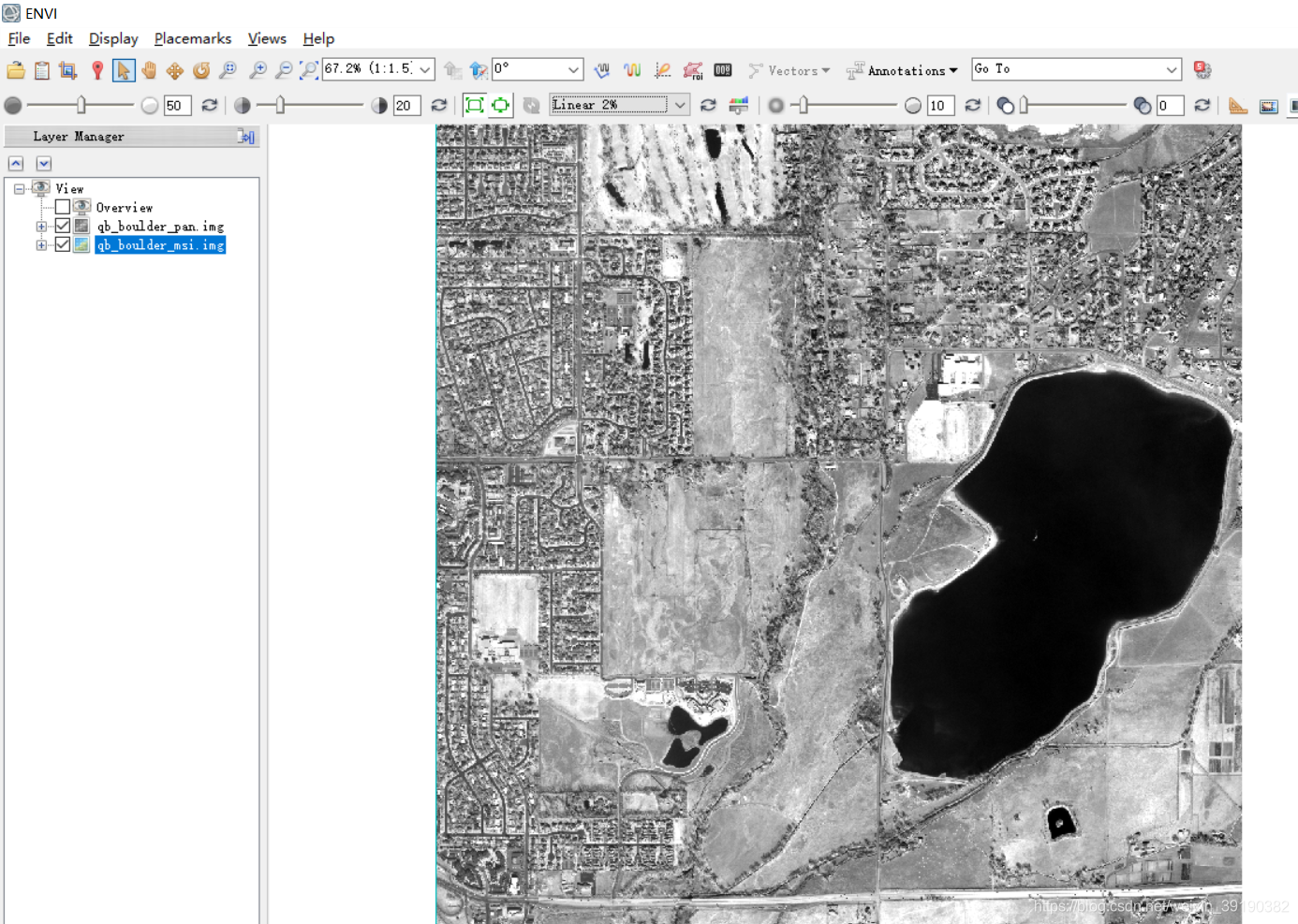This screenshot has height=924, width=1298.
Task: Click the red placemark pin icon
Action: (x=96, y=70)
